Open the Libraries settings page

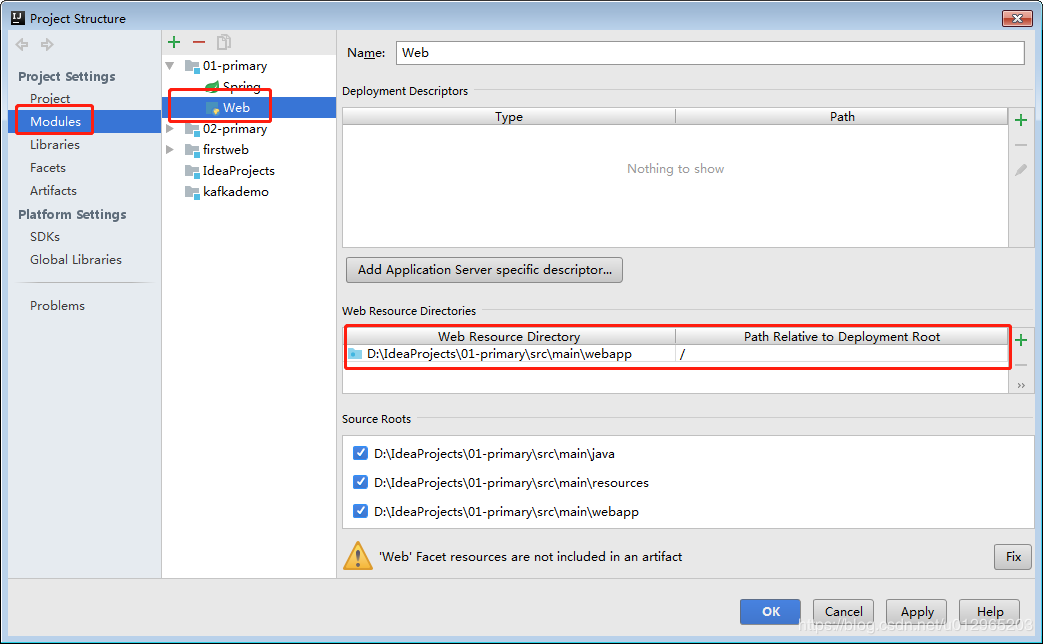(x=55, y=145)
